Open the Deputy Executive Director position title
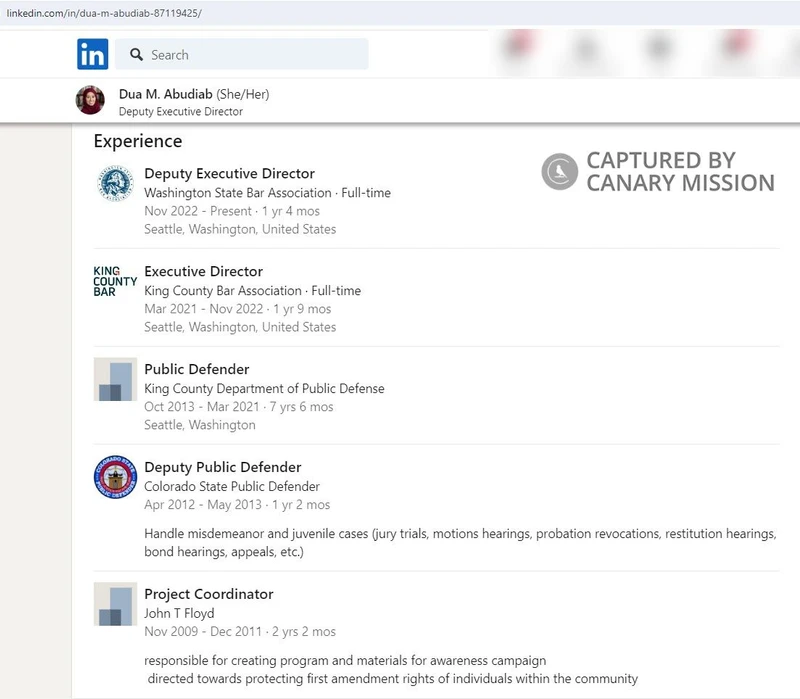800x699 pixels. [230, 173]
